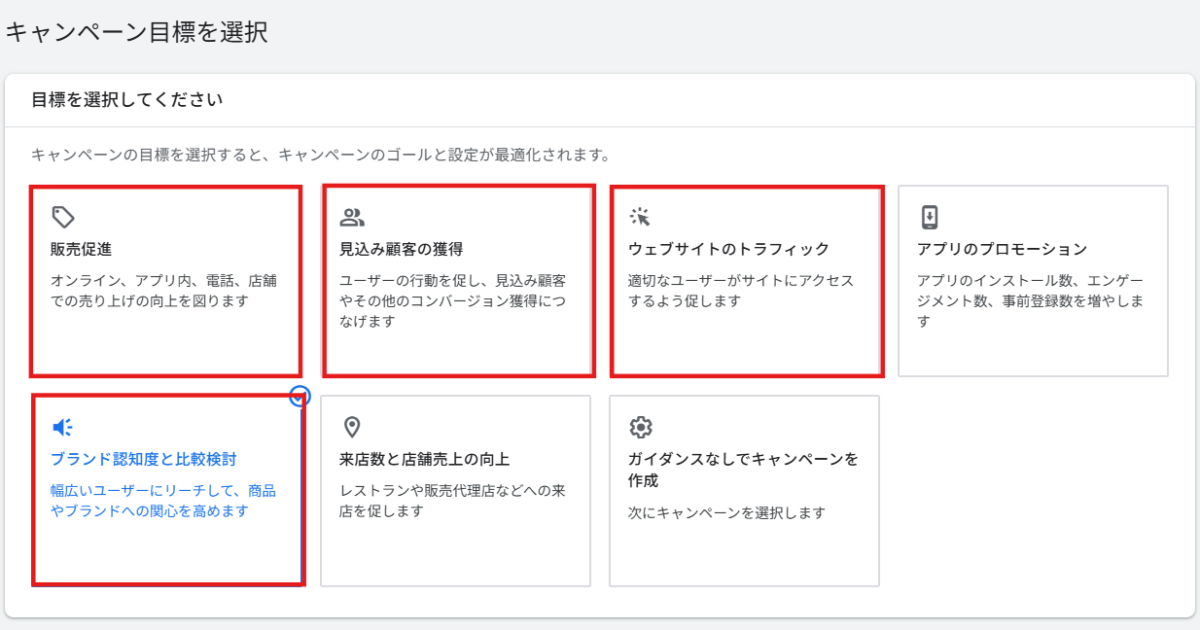Click the app install description text

point(1030,301)
